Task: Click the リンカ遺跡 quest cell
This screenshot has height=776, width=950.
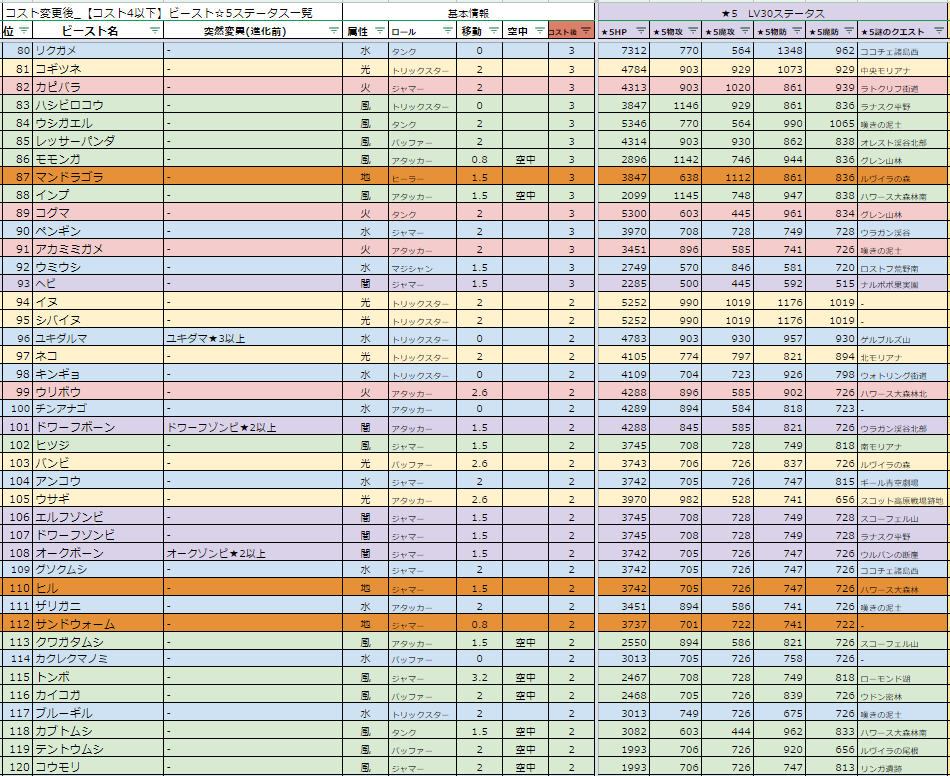Action: (x=902, y=767)
